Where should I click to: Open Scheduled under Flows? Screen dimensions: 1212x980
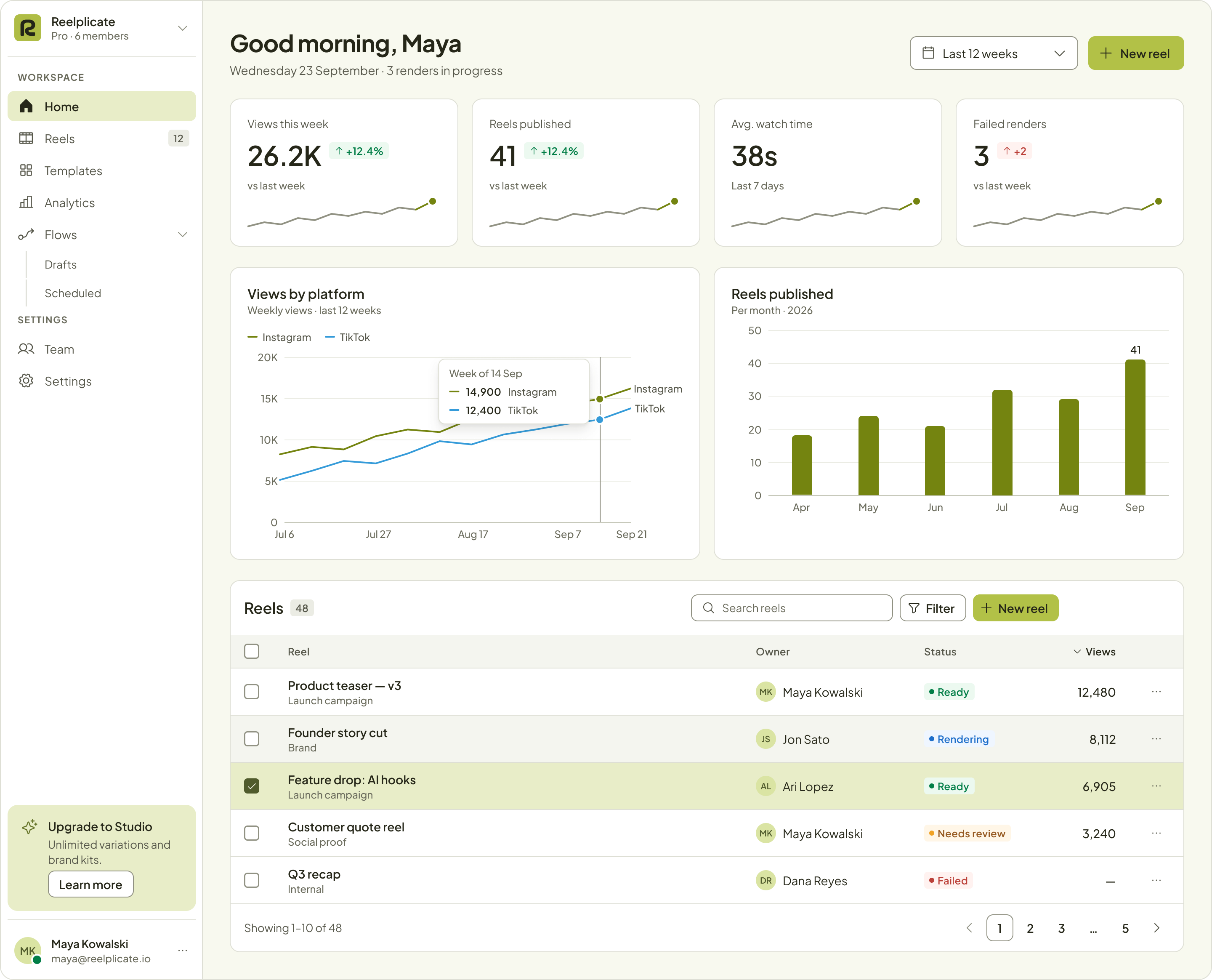73,293
